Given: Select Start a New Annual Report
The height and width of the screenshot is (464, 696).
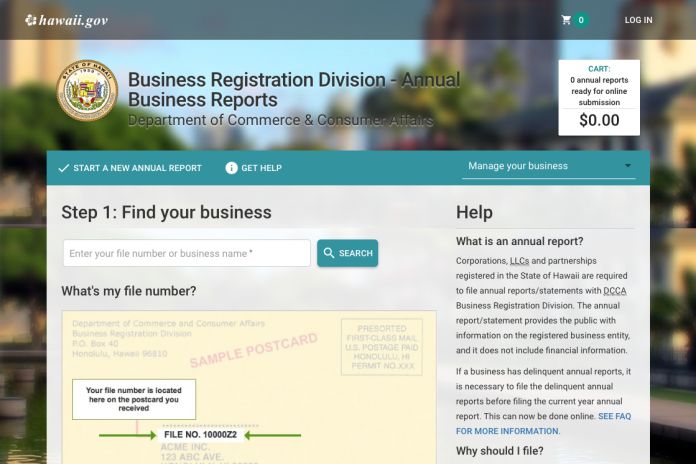Looking at the screenshot, I should tap(130, 168).
